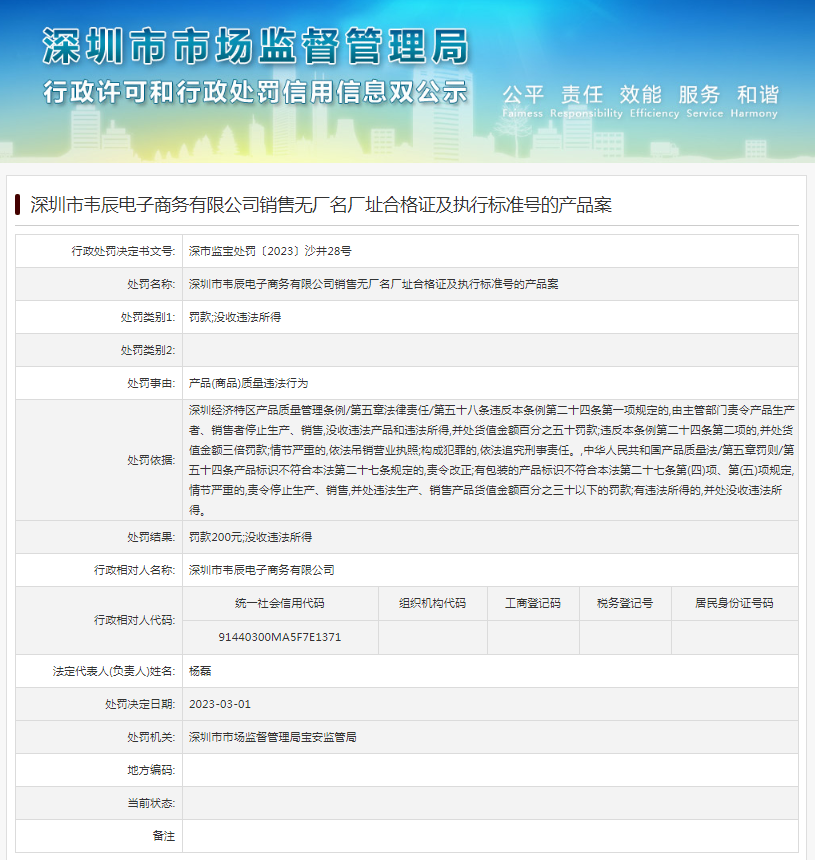Viewport: 815px width, 860px height.
Task: Select the 处罚名称 value text
Action: (x=373, y=284)
